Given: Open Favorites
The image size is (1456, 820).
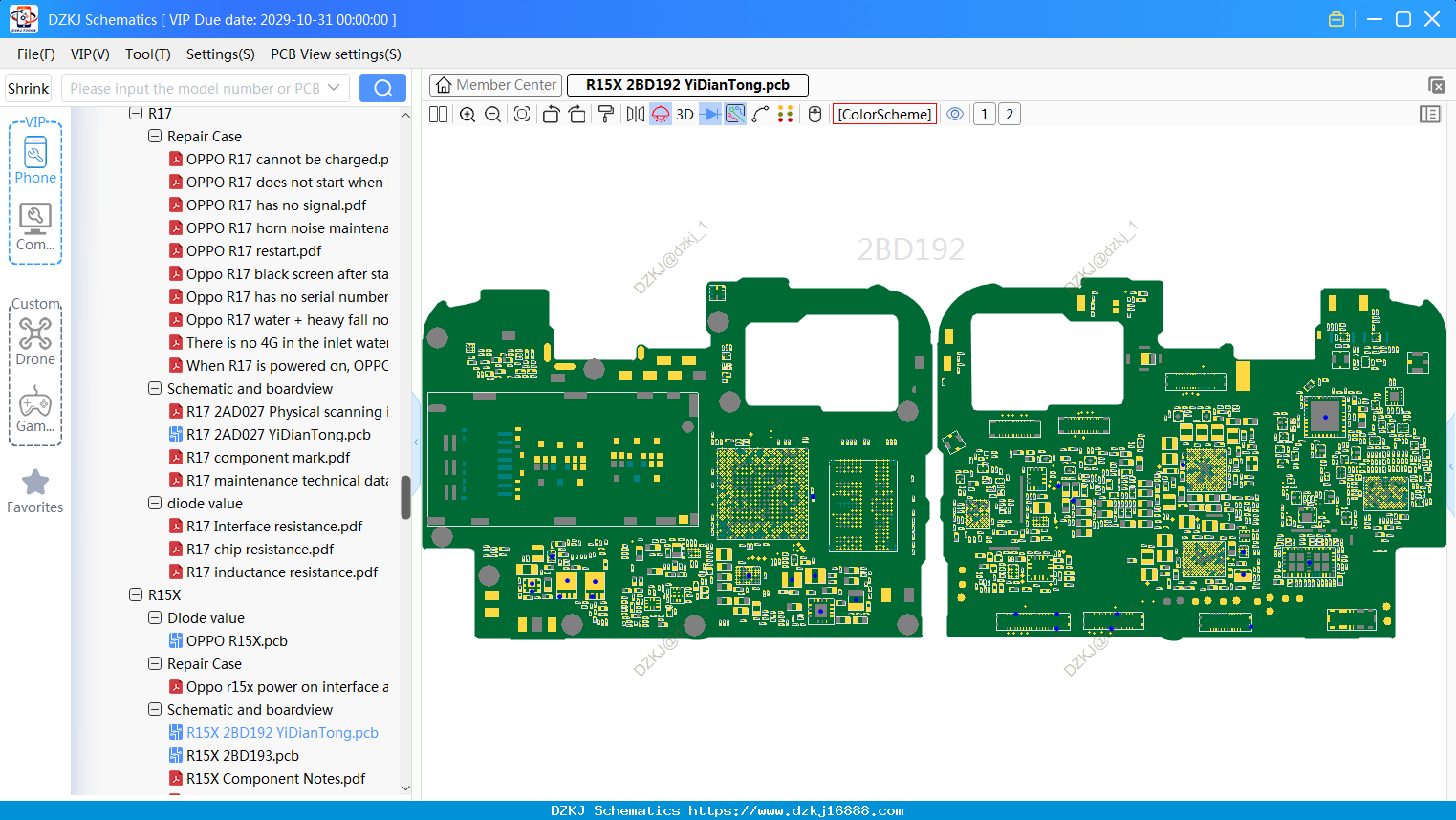Looking at the screenshot, I should point(35,492).
